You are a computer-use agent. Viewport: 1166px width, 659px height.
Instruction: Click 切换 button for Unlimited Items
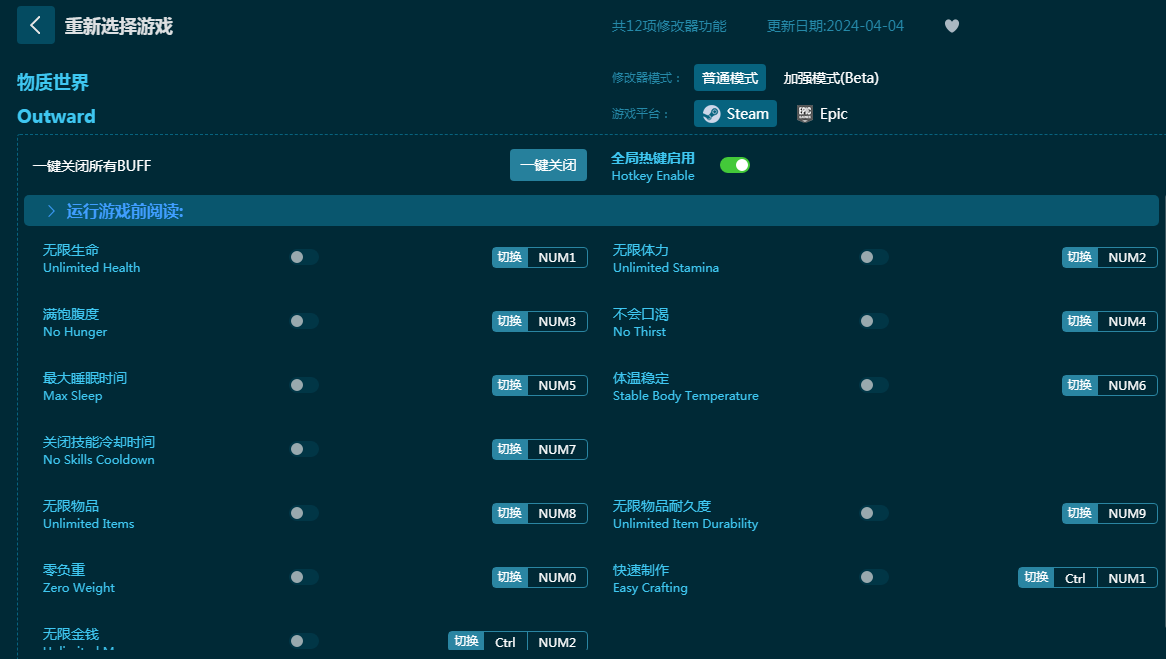pyautogui.click(x=509, y=513)
